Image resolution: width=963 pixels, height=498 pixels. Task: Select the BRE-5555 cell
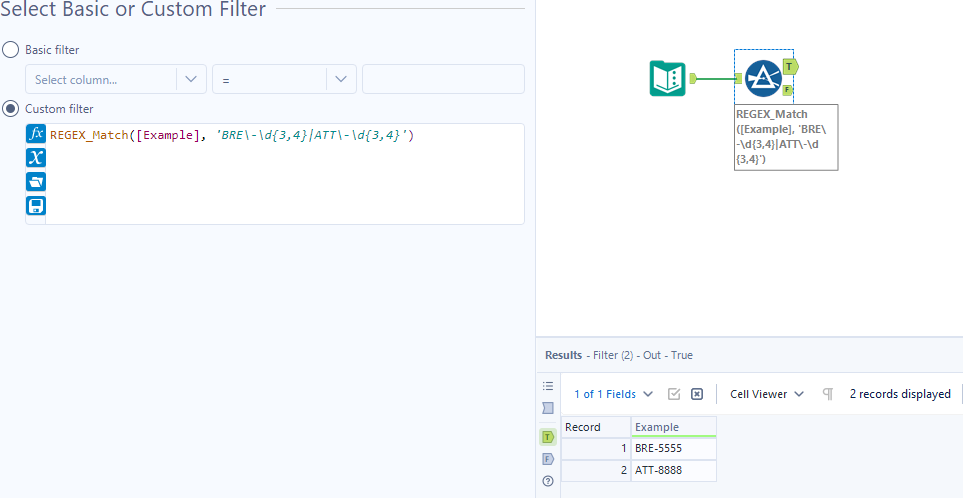pyautogui.click(x=674, y=448)
